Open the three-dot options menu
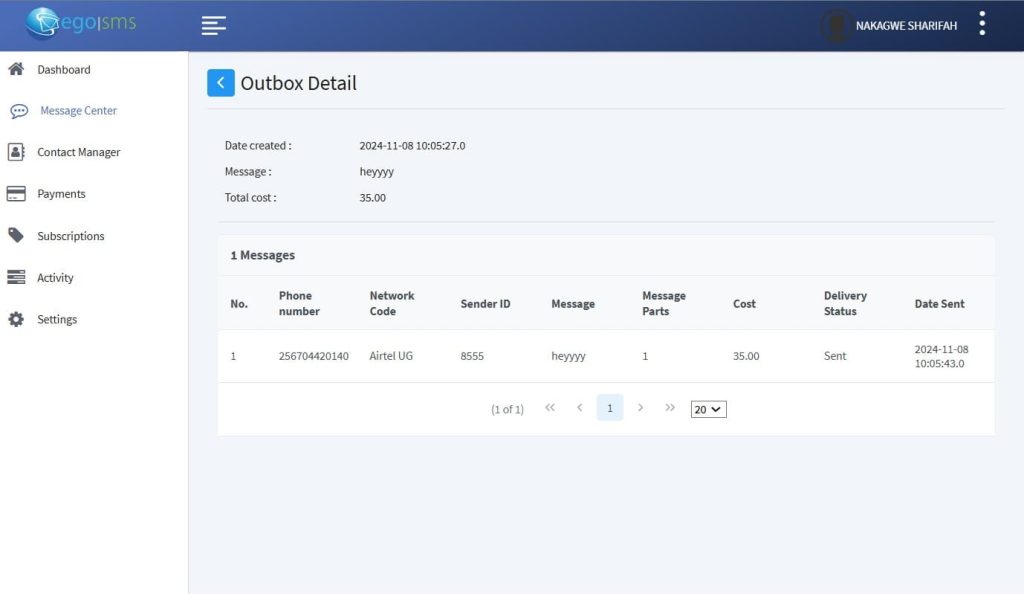 point(982,24)
